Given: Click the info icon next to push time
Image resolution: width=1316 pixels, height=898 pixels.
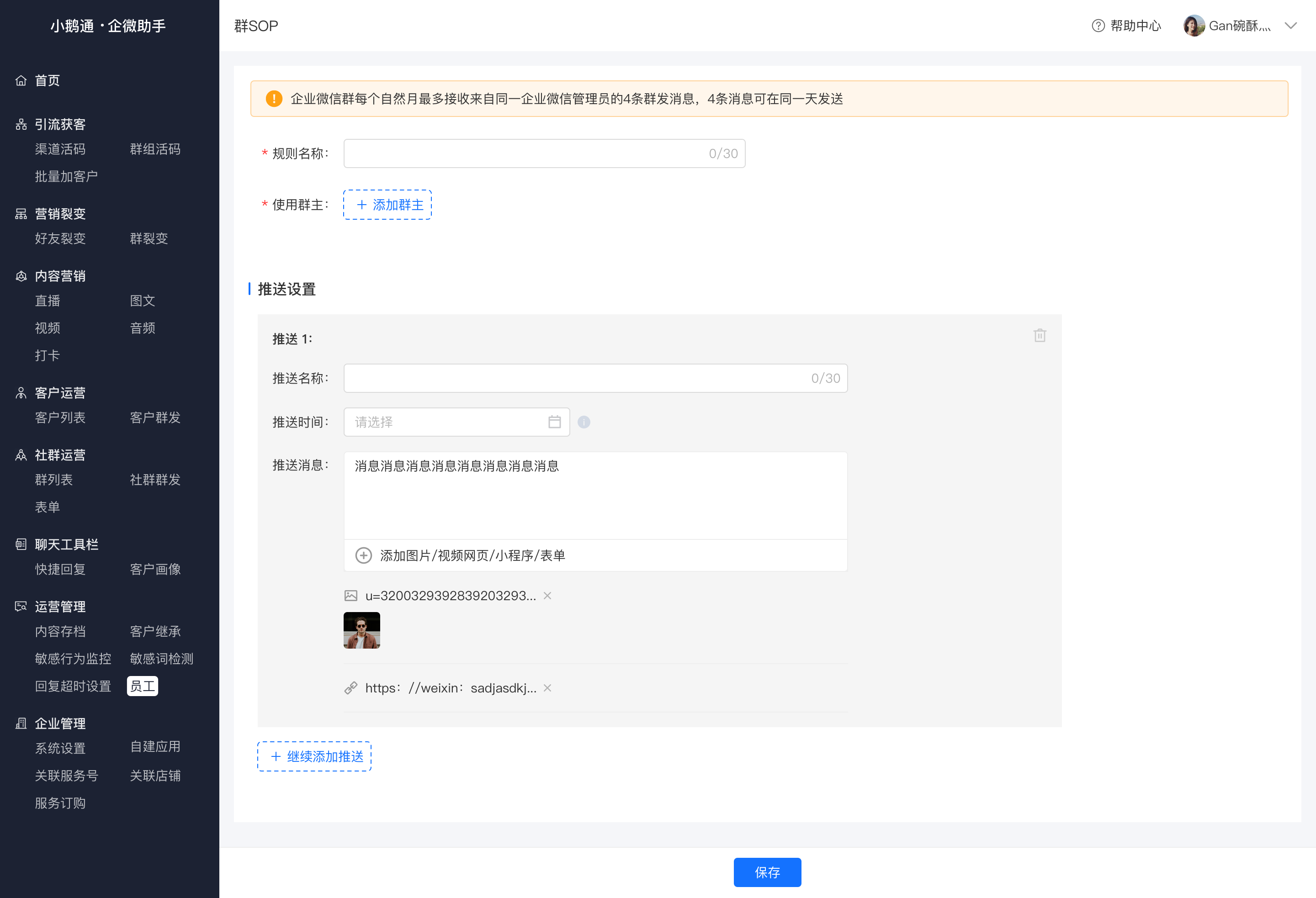Looking at the screenshot, I should [584, 422].
